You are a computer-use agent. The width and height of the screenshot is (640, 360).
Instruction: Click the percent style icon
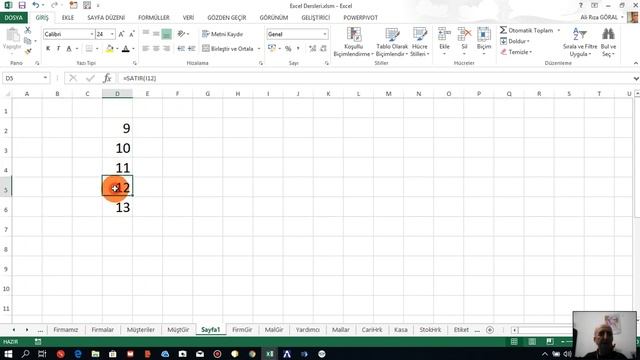click(x=288, y=49)
